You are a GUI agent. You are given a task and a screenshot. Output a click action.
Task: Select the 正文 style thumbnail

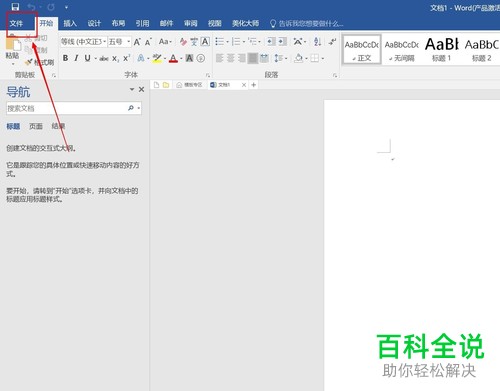click(x=362, y=50)
